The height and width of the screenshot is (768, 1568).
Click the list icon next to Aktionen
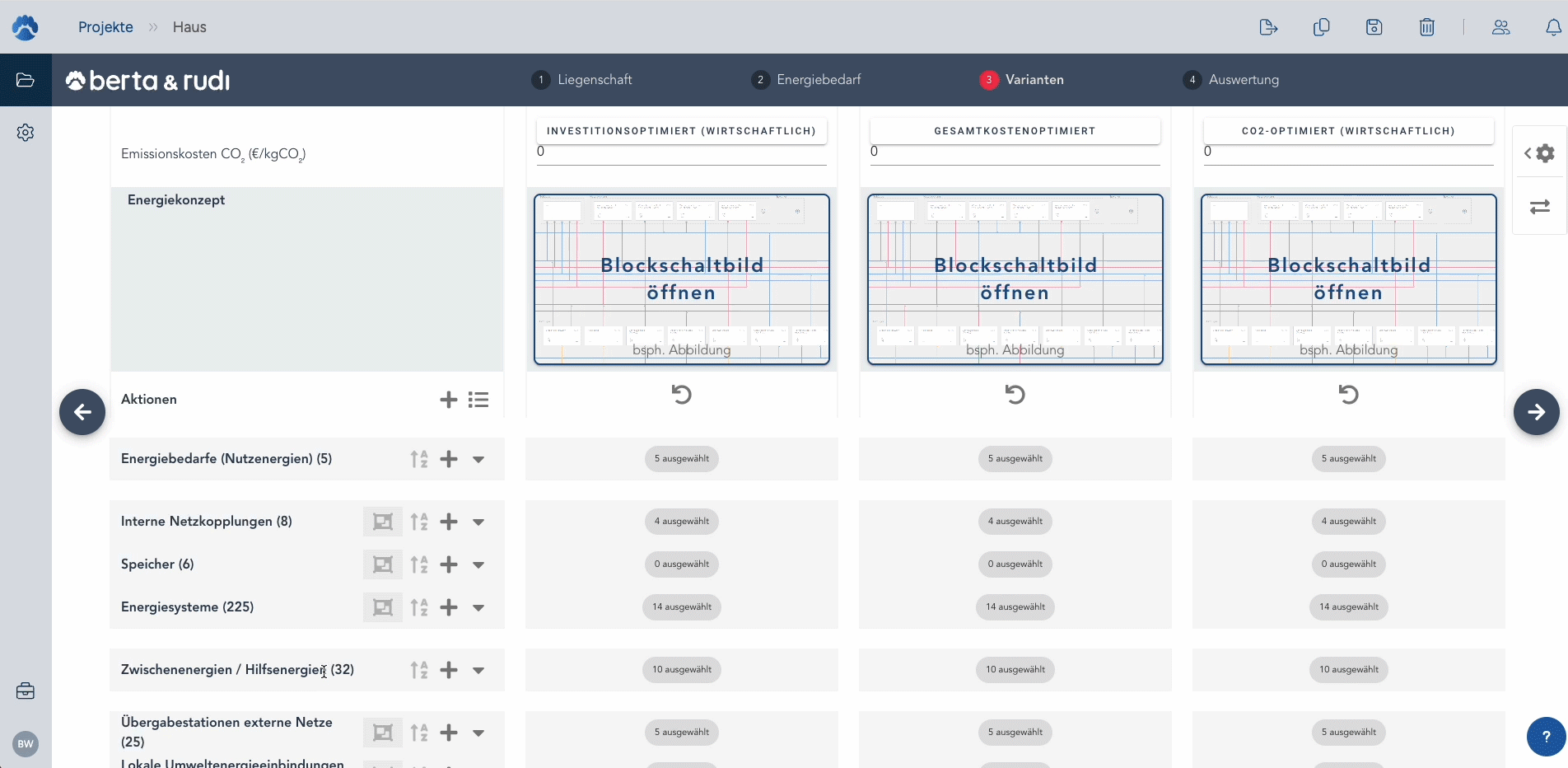tap(478, 400)
